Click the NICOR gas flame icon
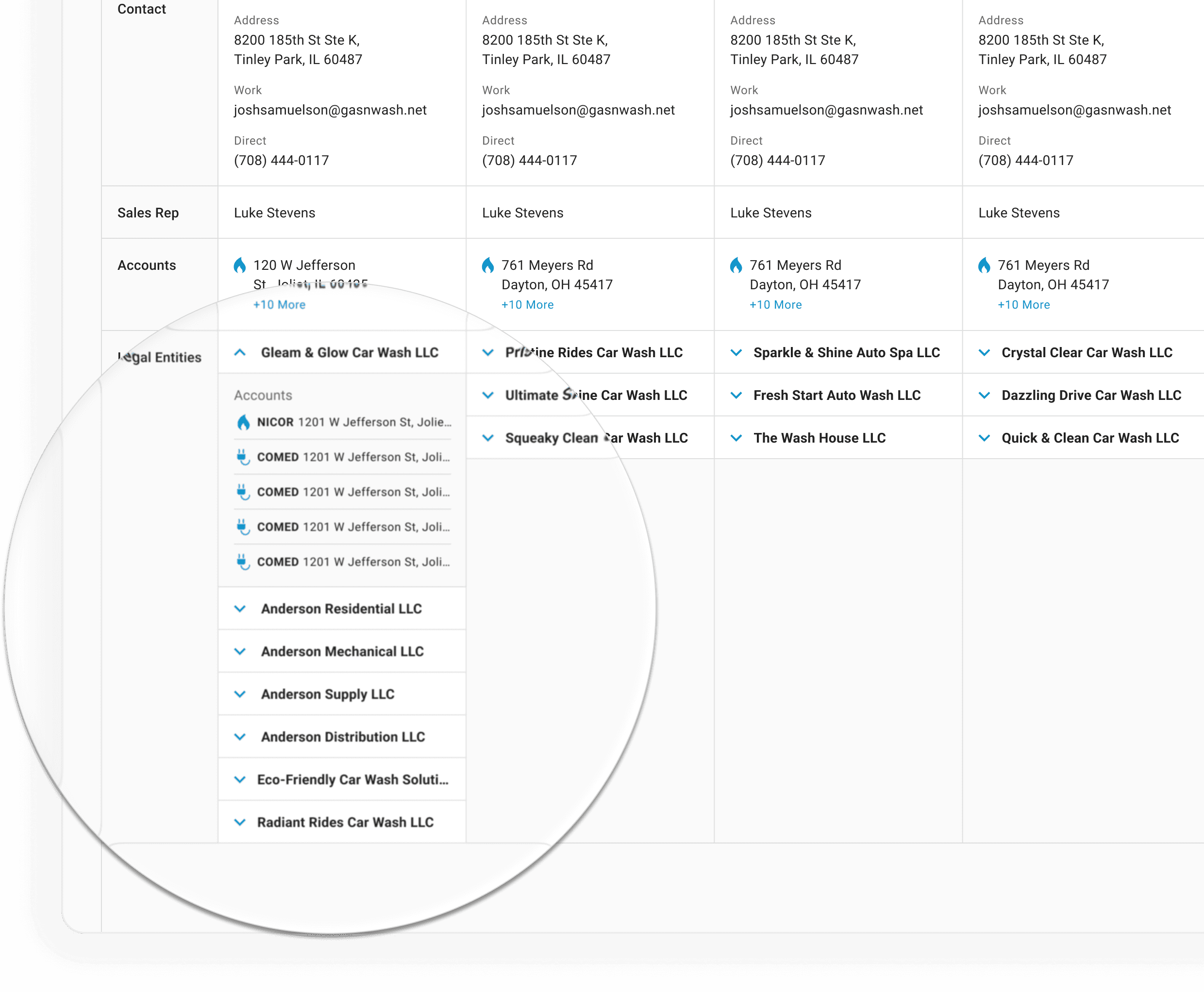 point(244,422)
